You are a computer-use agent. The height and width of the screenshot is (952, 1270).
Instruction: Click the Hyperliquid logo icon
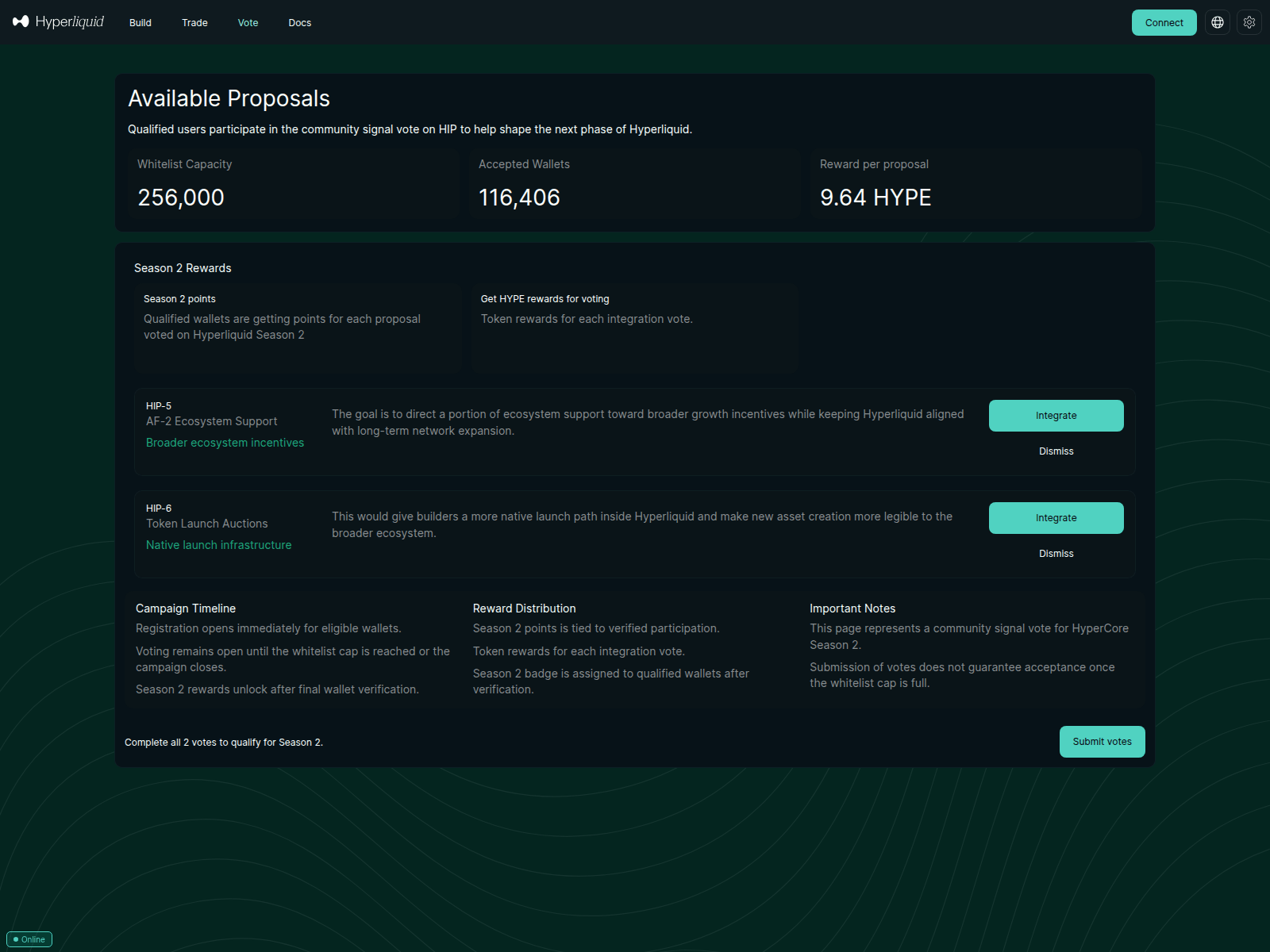(21, 21)
